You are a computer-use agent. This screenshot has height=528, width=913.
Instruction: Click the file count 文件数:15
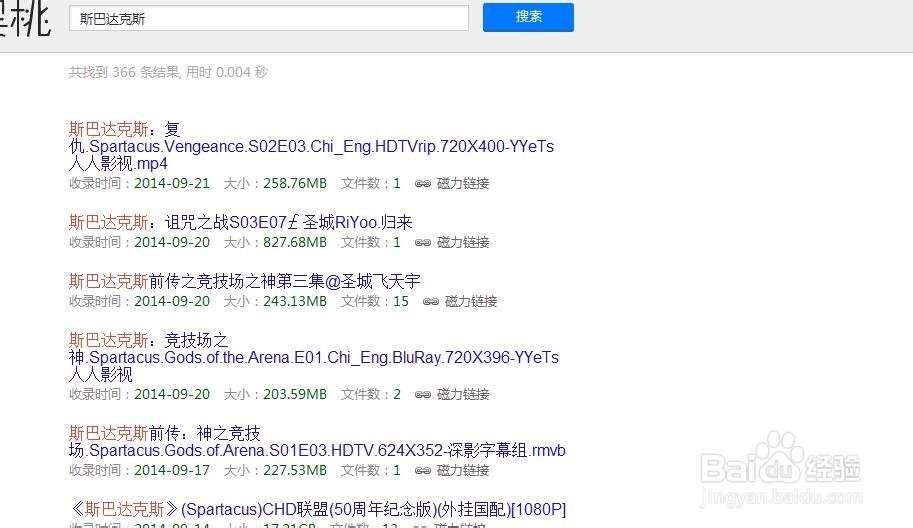tap(374, 302)
